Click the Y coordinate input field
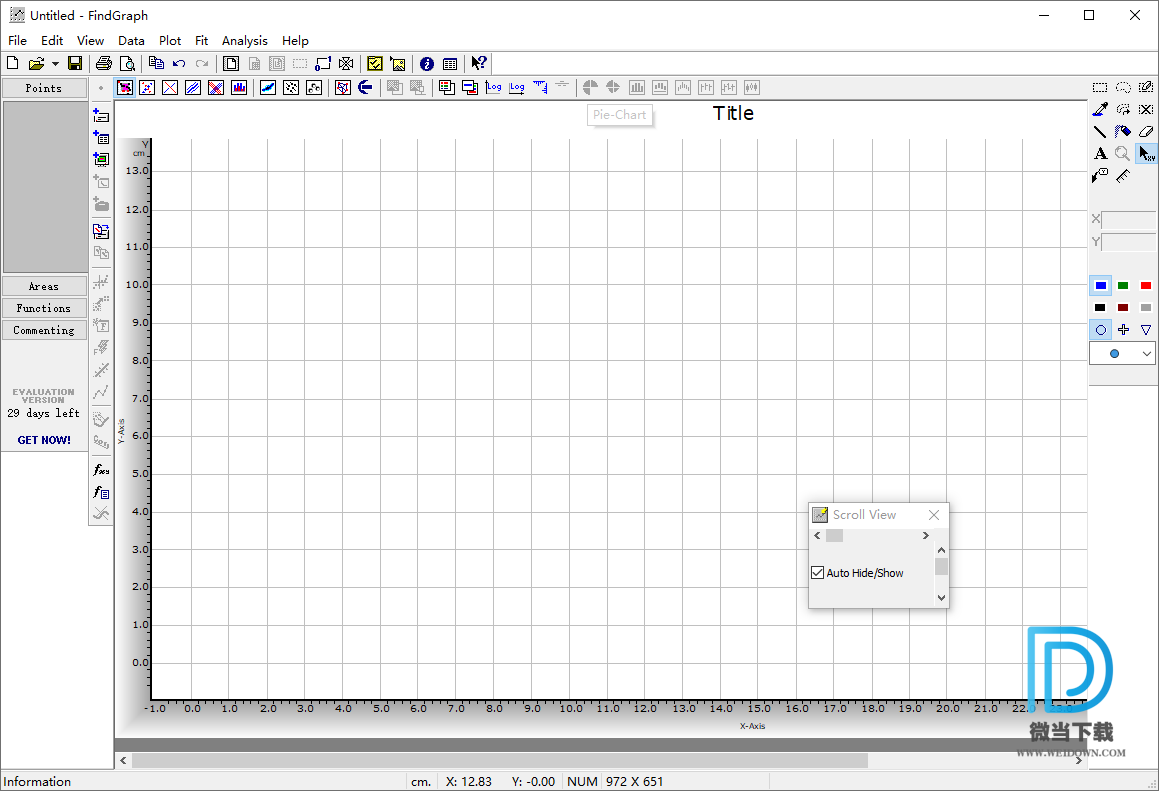 point(1129,242)
